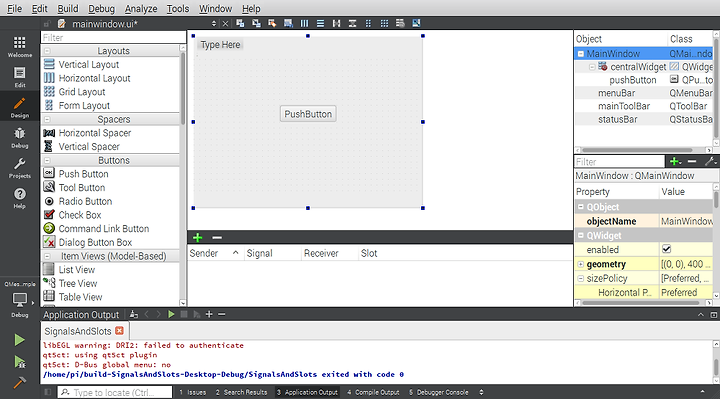
Task: Open the Search Results pane
Action: [x=242, y=392]
